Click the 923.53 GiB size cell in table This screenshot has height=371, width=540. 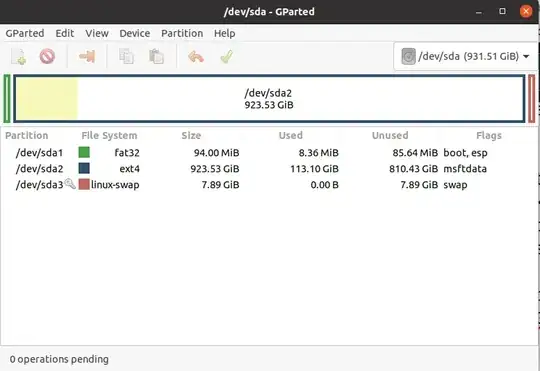click(x=215, y=168)
